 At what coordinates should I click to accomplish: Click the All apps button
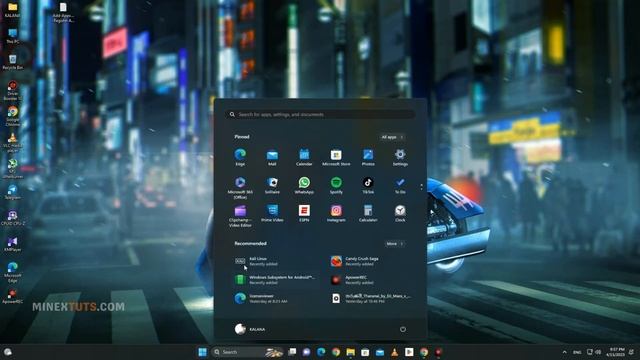pyautogui.click(x=392, y=137)
